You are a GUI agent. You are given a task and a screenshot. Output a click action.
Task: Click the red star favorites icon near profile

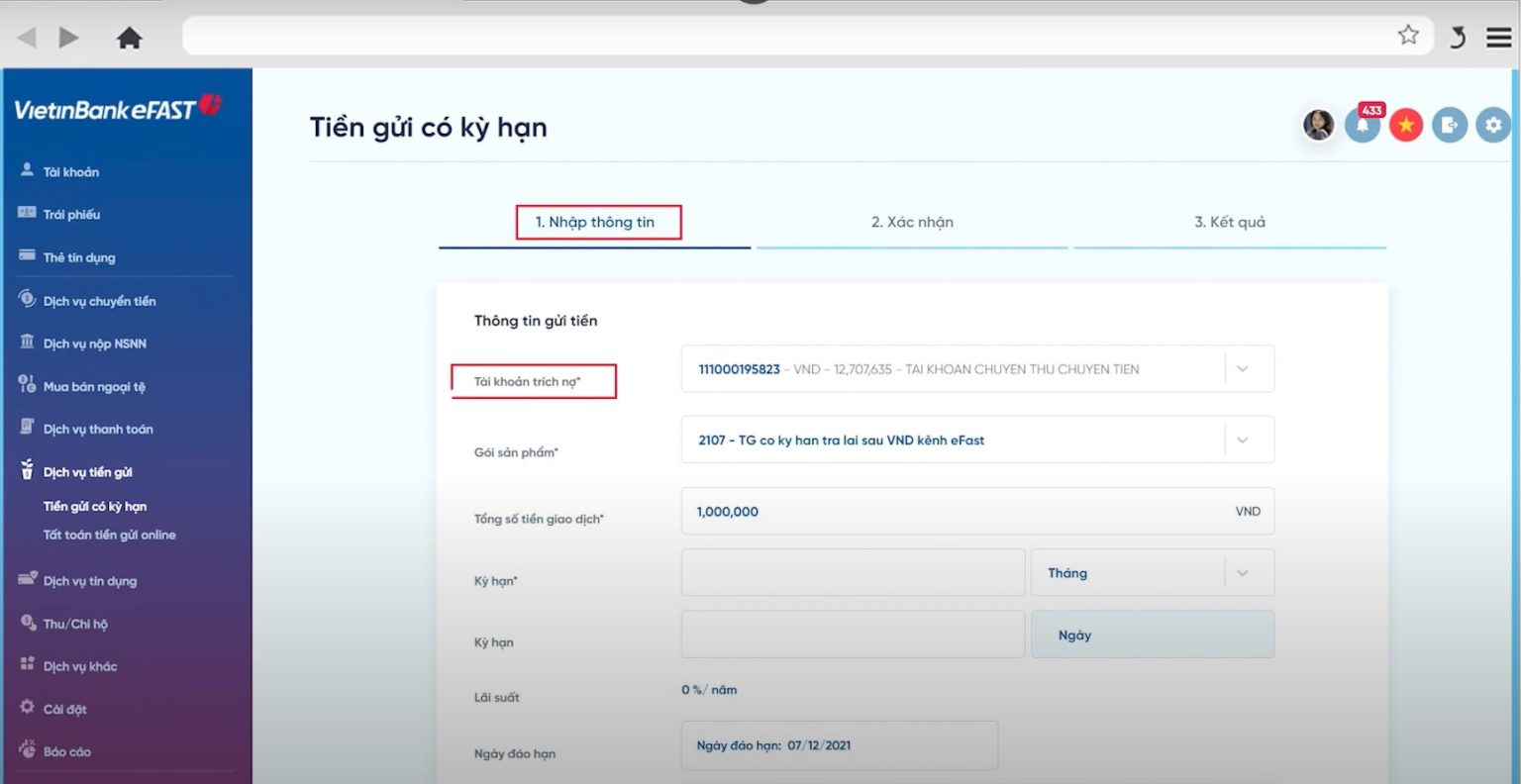[1405, 125]
